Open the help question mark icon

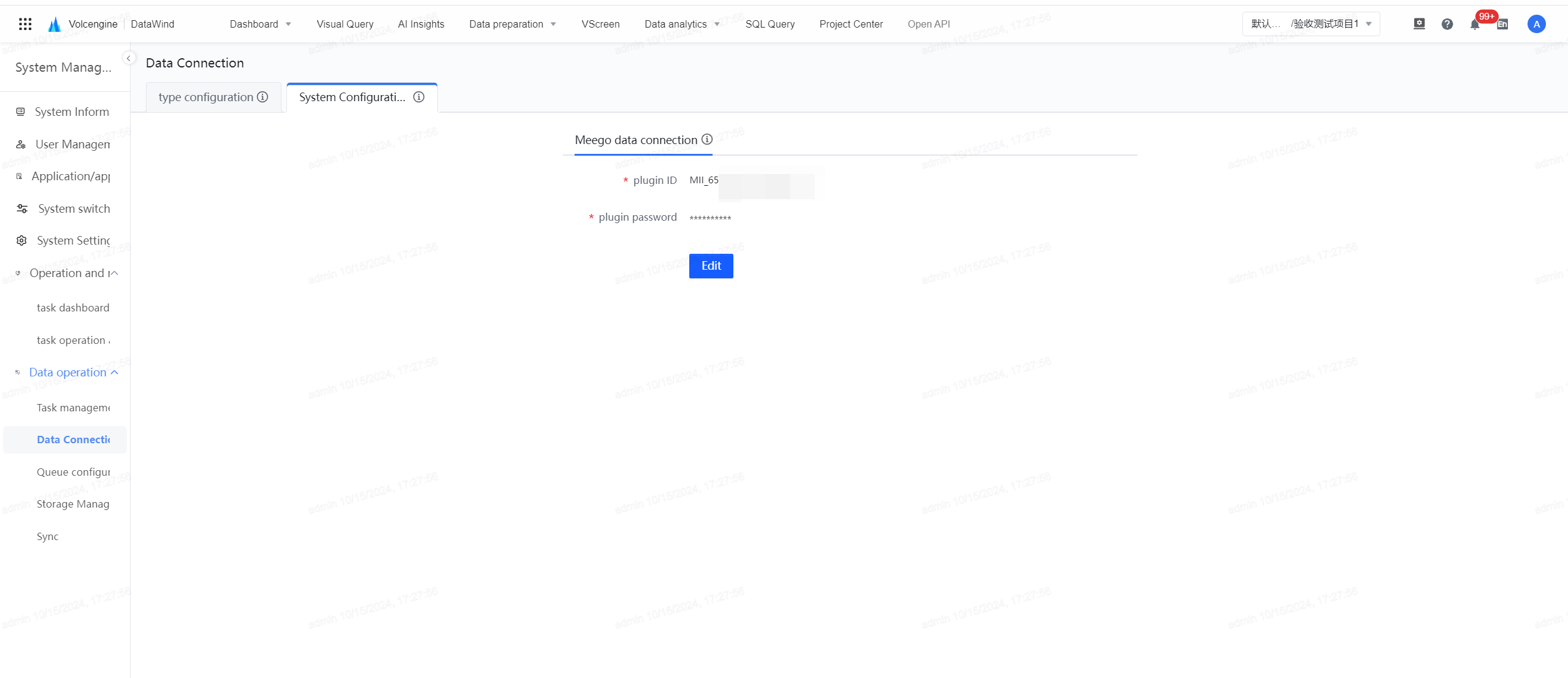[1447, 24]
